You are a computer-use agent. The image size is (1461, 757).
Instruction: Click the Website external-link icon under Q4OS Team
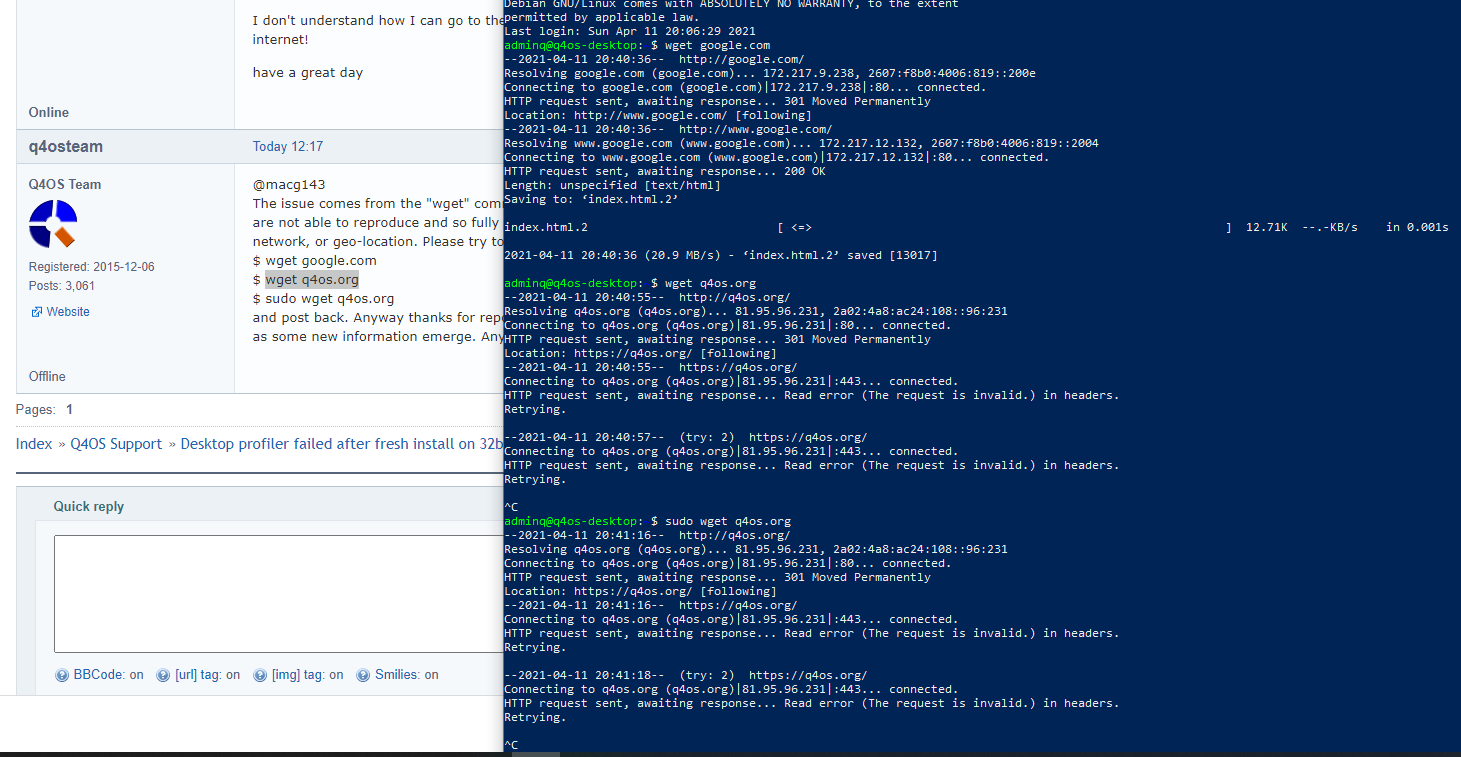click(37, 312)
